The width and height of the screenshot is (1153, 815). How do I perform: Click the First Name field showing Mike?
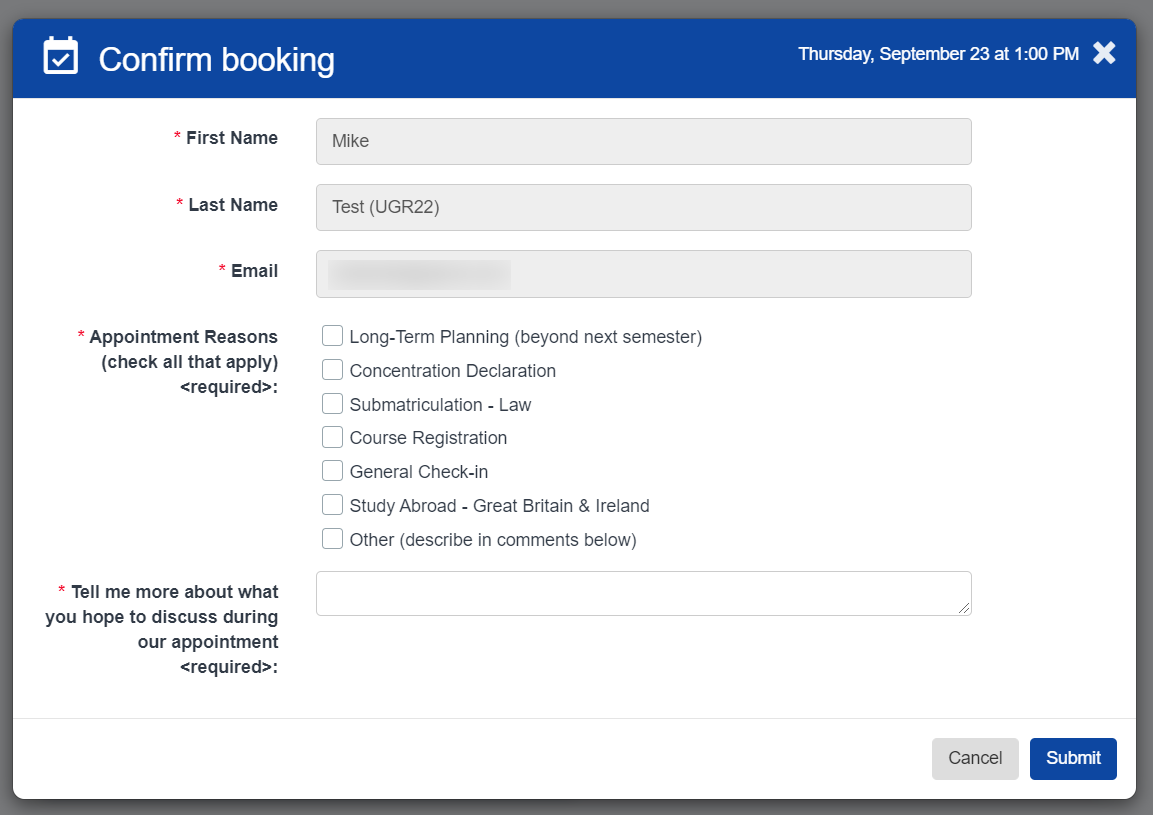tap(643, 141)
